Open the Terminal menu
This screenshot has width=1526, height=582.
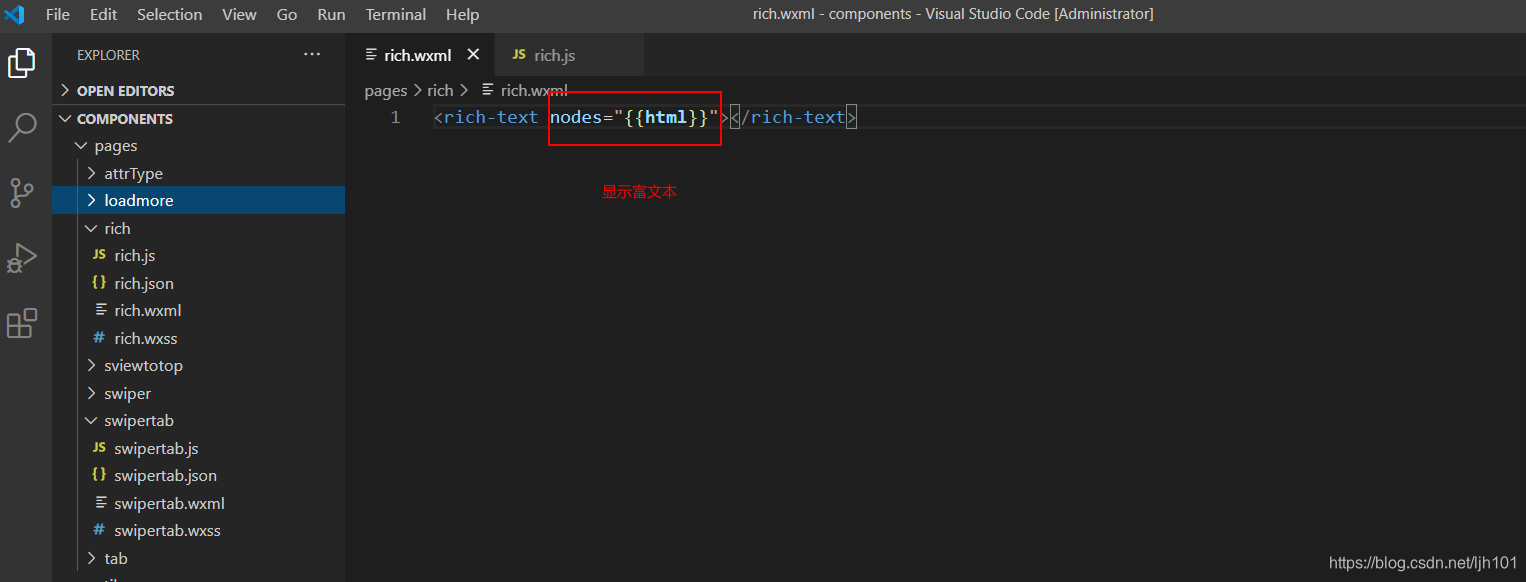click(x=395, y=14)
